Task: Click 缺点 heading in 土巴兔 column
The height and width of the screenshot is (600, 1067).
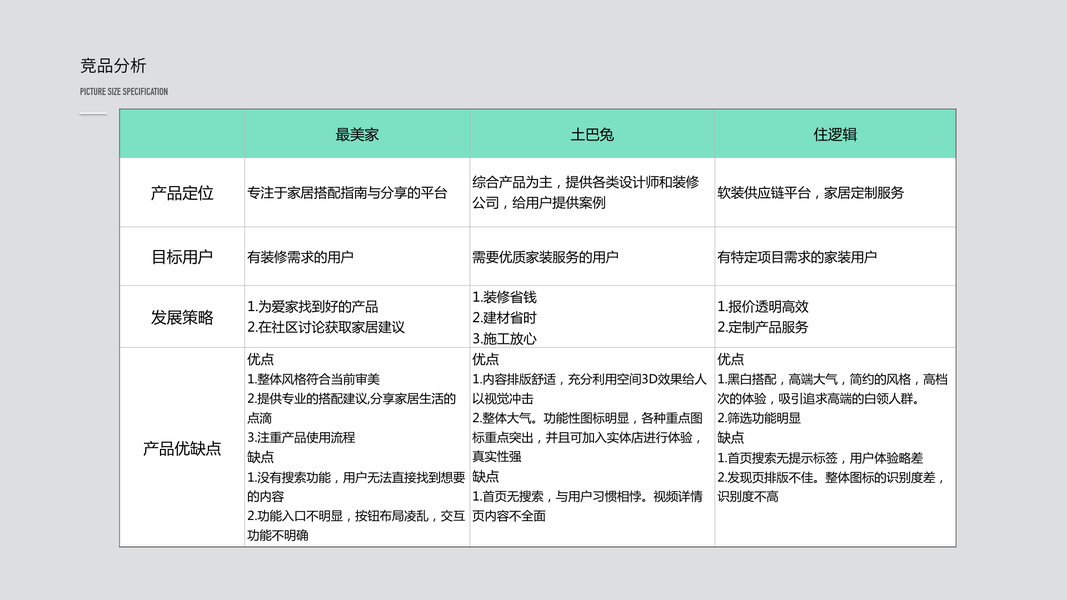Action: (x=486, y=476)
